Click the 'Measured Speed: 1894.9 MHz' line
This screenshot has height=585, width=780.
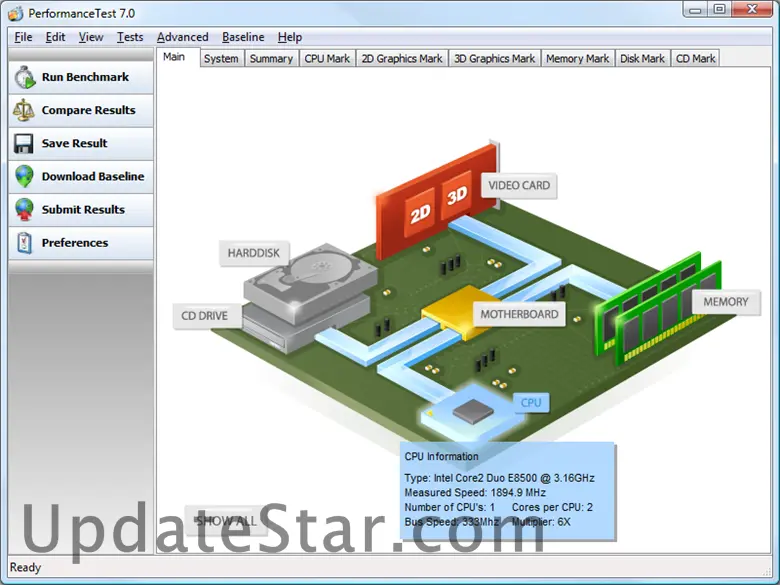pos(475,492)
